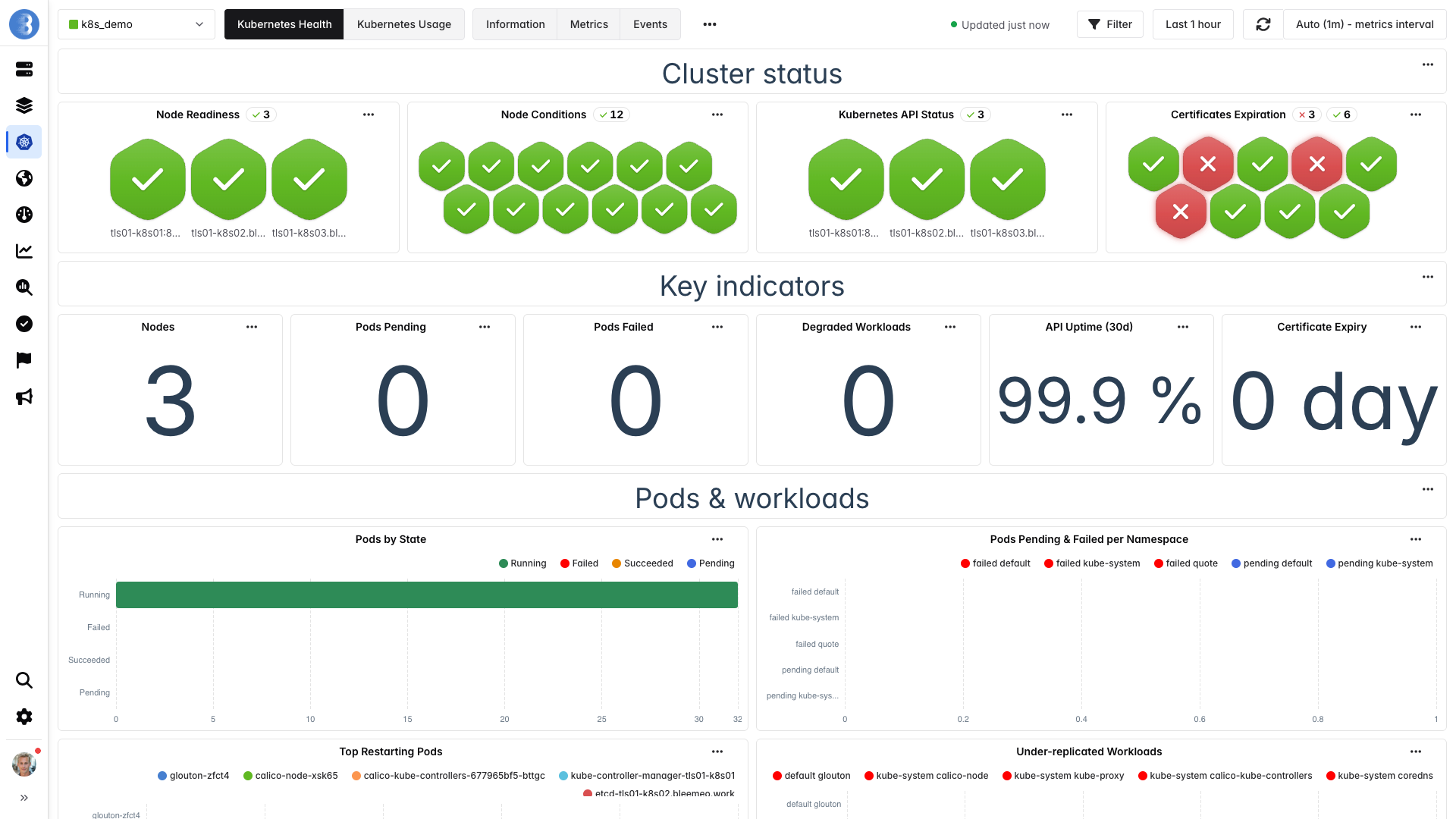Open the layers stack icon in sidebar
The height and width of the screenshot is (819, 1456).
[24, 105]
